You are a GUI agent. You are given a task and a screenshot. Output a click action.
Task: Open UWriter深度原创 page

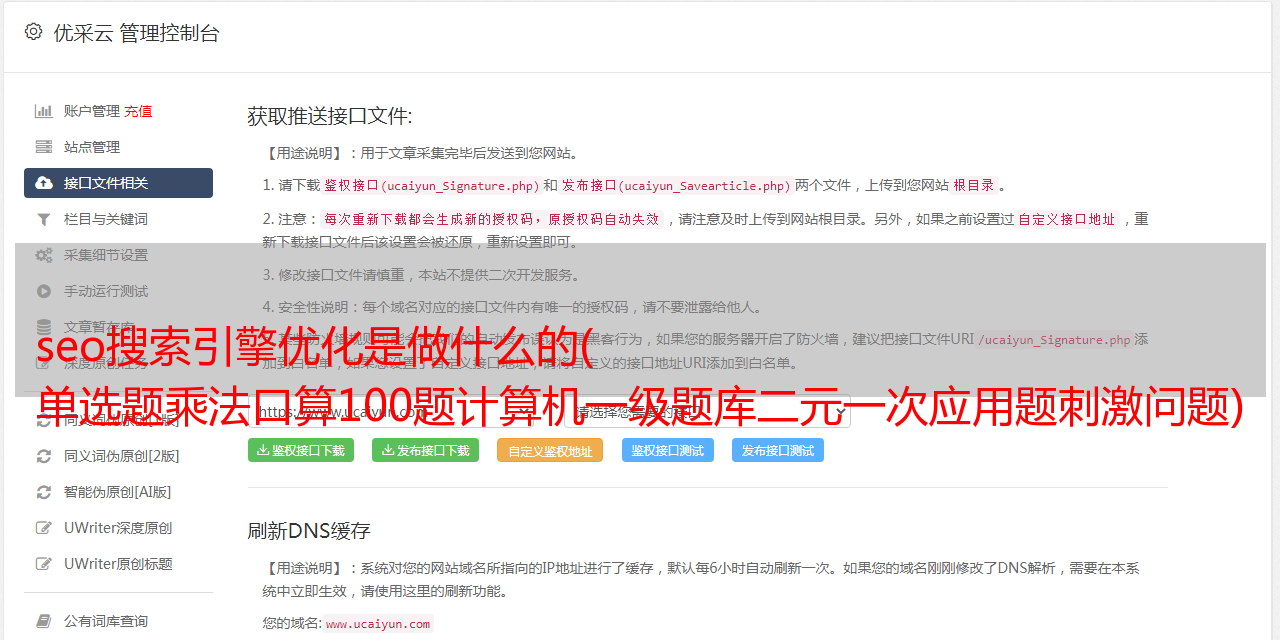click(118, 528)
